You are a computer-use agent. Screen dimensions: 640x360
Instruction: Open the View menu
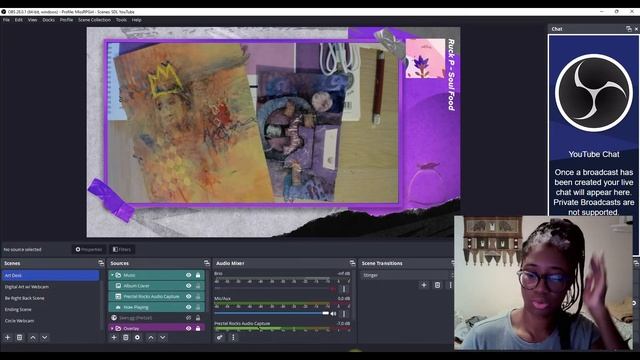(x=33, y=20)
